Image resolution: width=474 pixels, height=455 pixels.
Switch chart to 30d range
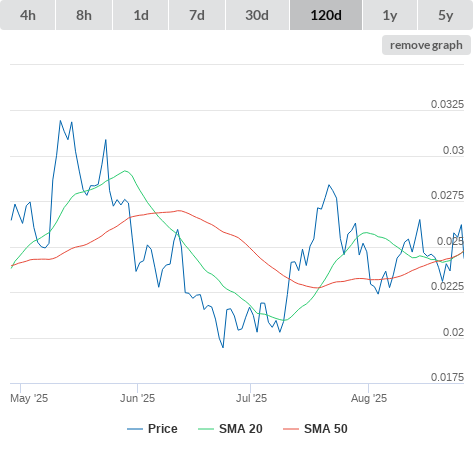[x=257, y=15]
